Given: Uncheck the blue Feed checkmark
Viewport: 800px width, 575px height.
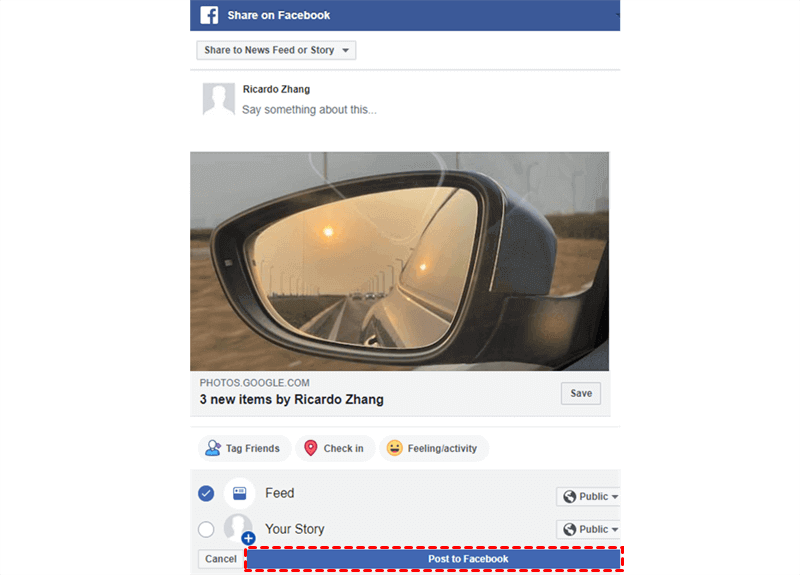Looking at the screenshot, I should tap(206, 493).
